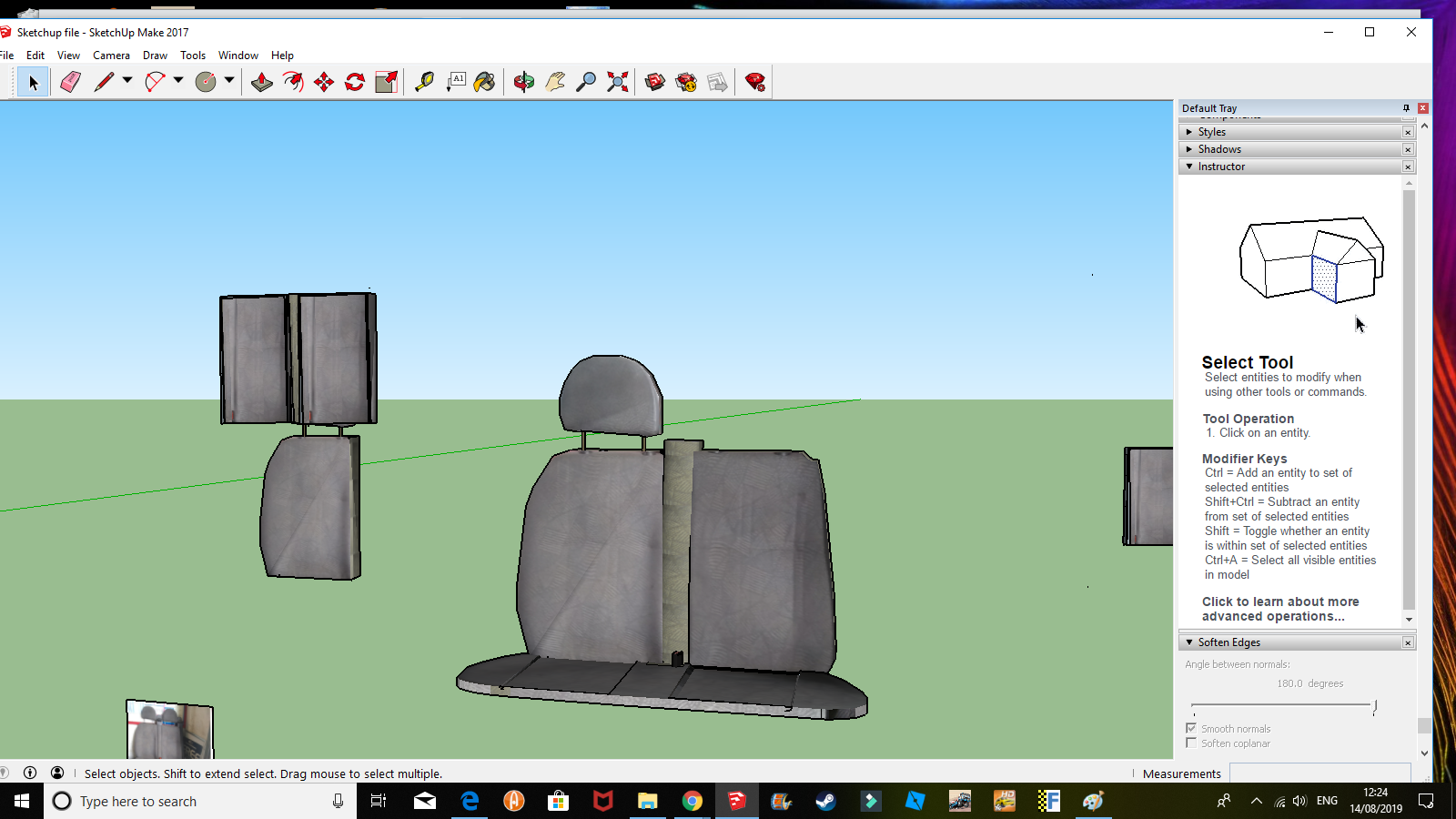Adjust the angle between normals slider

click(x=1375, y=706)
